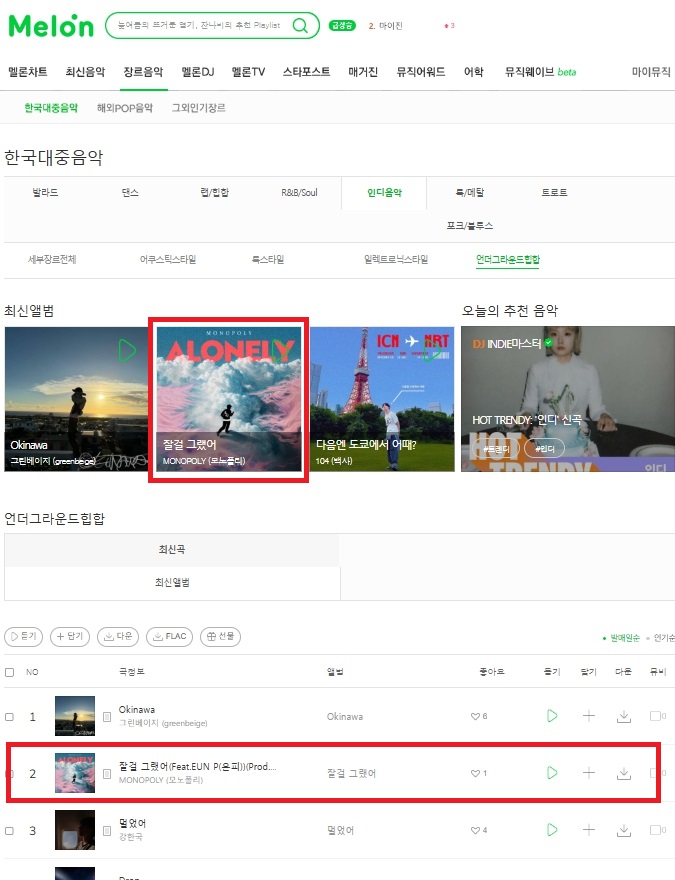Open music video for 멀었어 track
The height and width of the screenshot is (880, 675).
pos(658,830)
